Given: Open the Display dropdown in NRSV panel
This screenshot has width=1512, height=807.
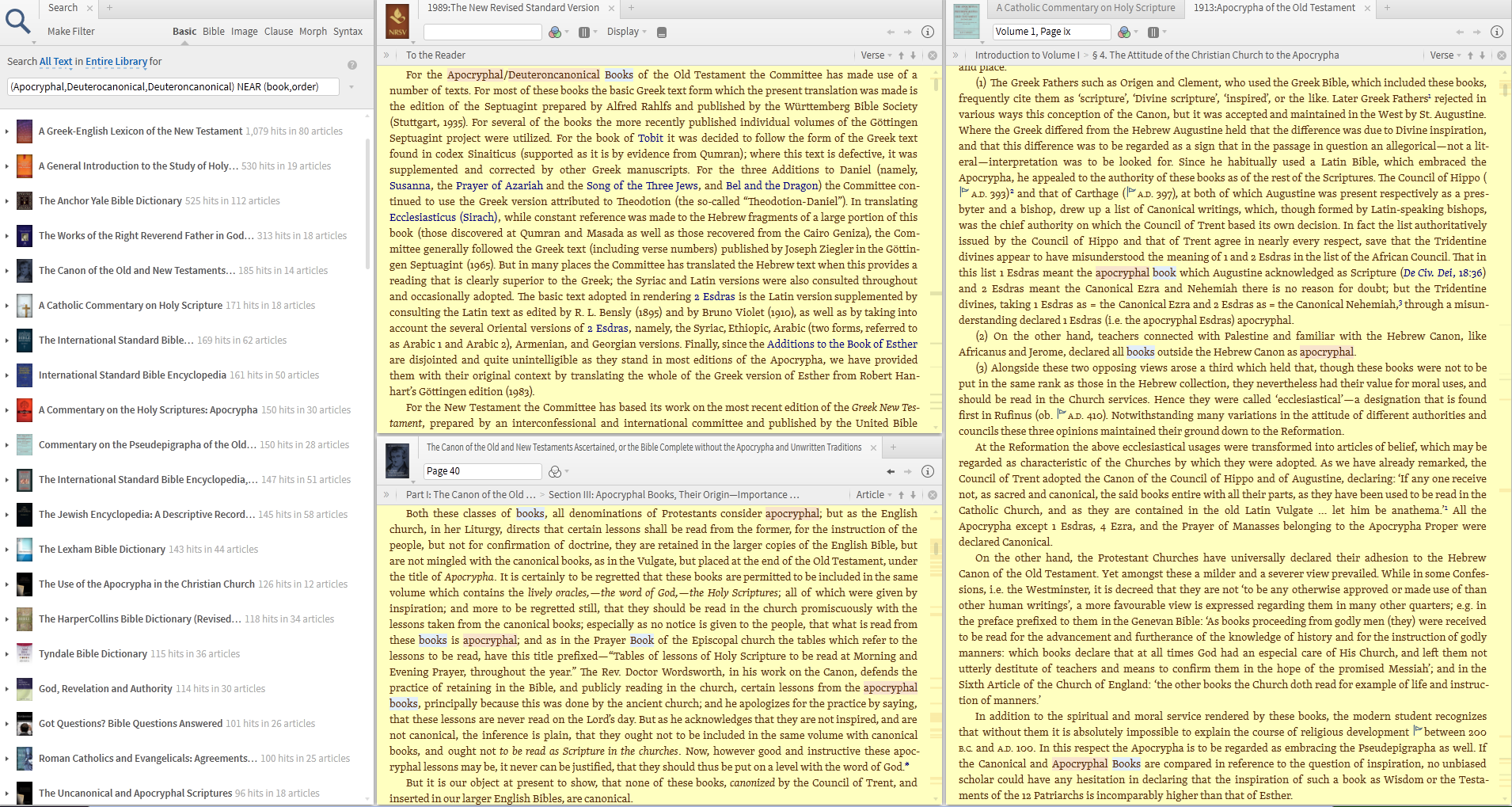Looking at the screenshot, I should pos(626,32).
